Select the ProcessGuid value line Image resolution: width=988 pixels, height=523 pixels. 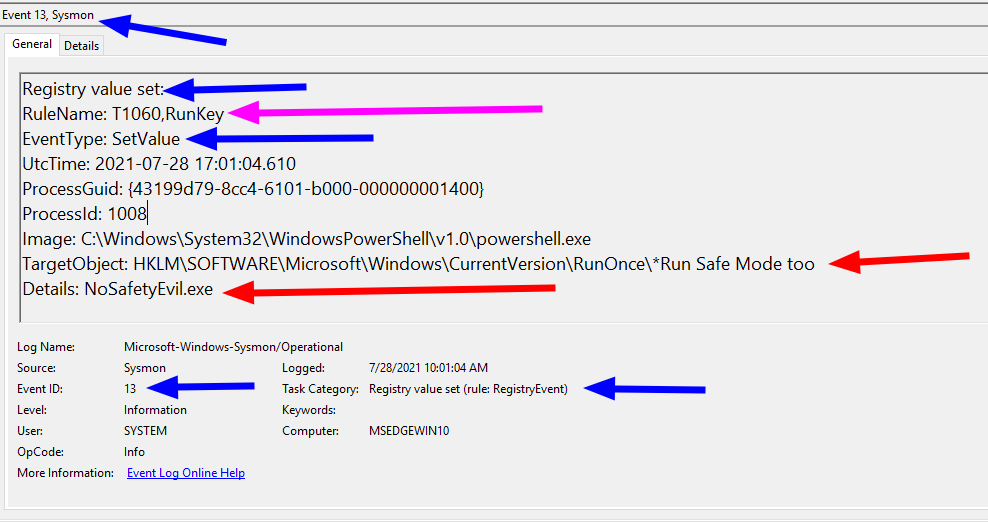coord(253,189)
